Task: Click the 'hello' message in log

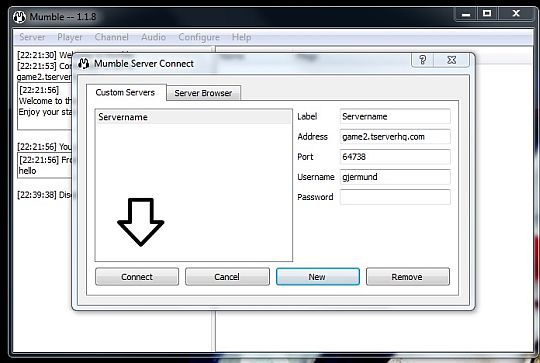Action: [28, 171]
